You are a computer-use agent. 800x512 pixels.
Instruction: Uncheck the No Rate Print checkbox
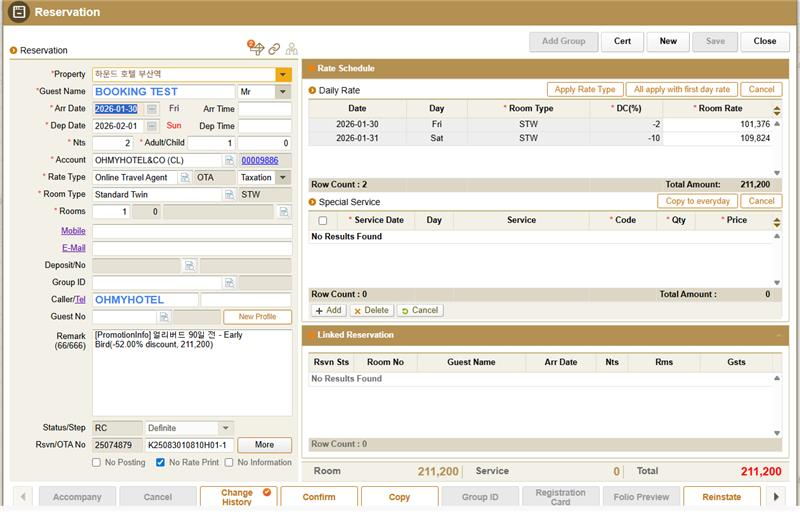(x=160, y=463)
